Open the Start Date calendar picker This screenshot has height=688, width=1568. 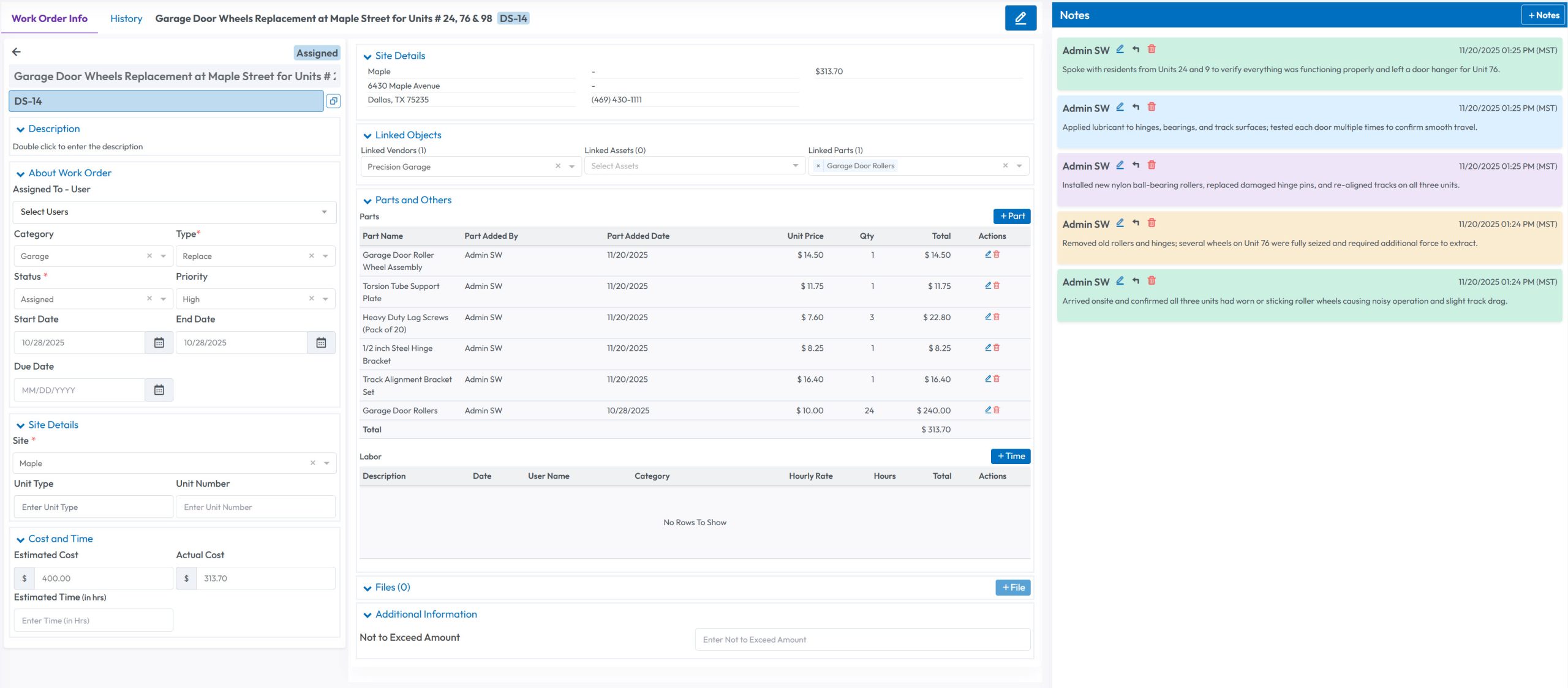(x=160, y=342)
